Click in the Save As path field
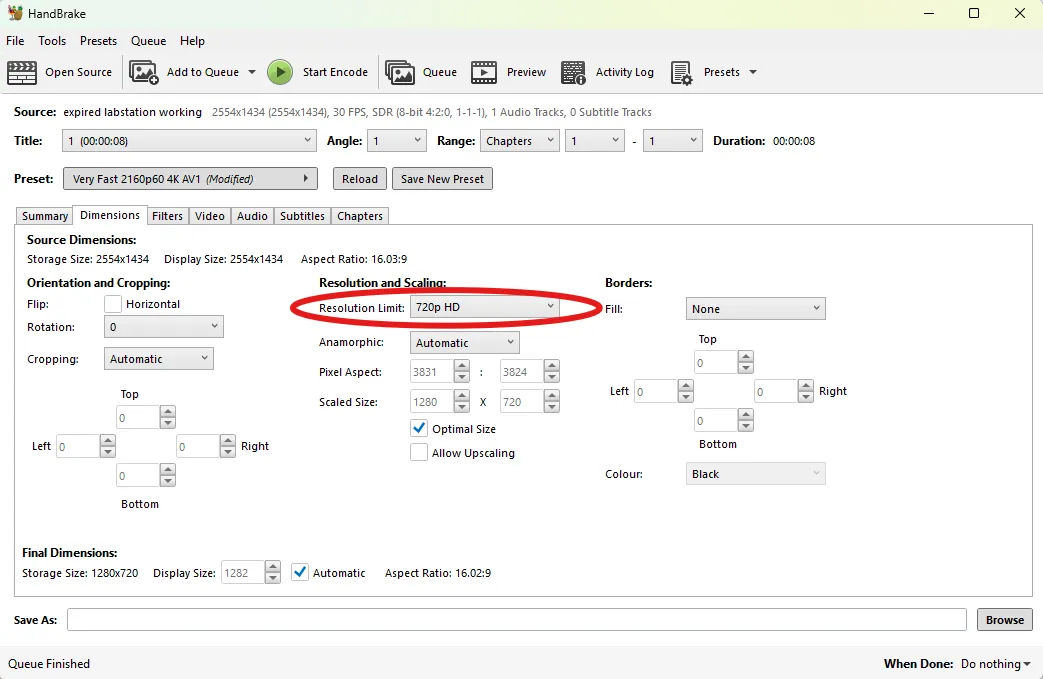Screen dimensions: 1043x679 [517, 619]
